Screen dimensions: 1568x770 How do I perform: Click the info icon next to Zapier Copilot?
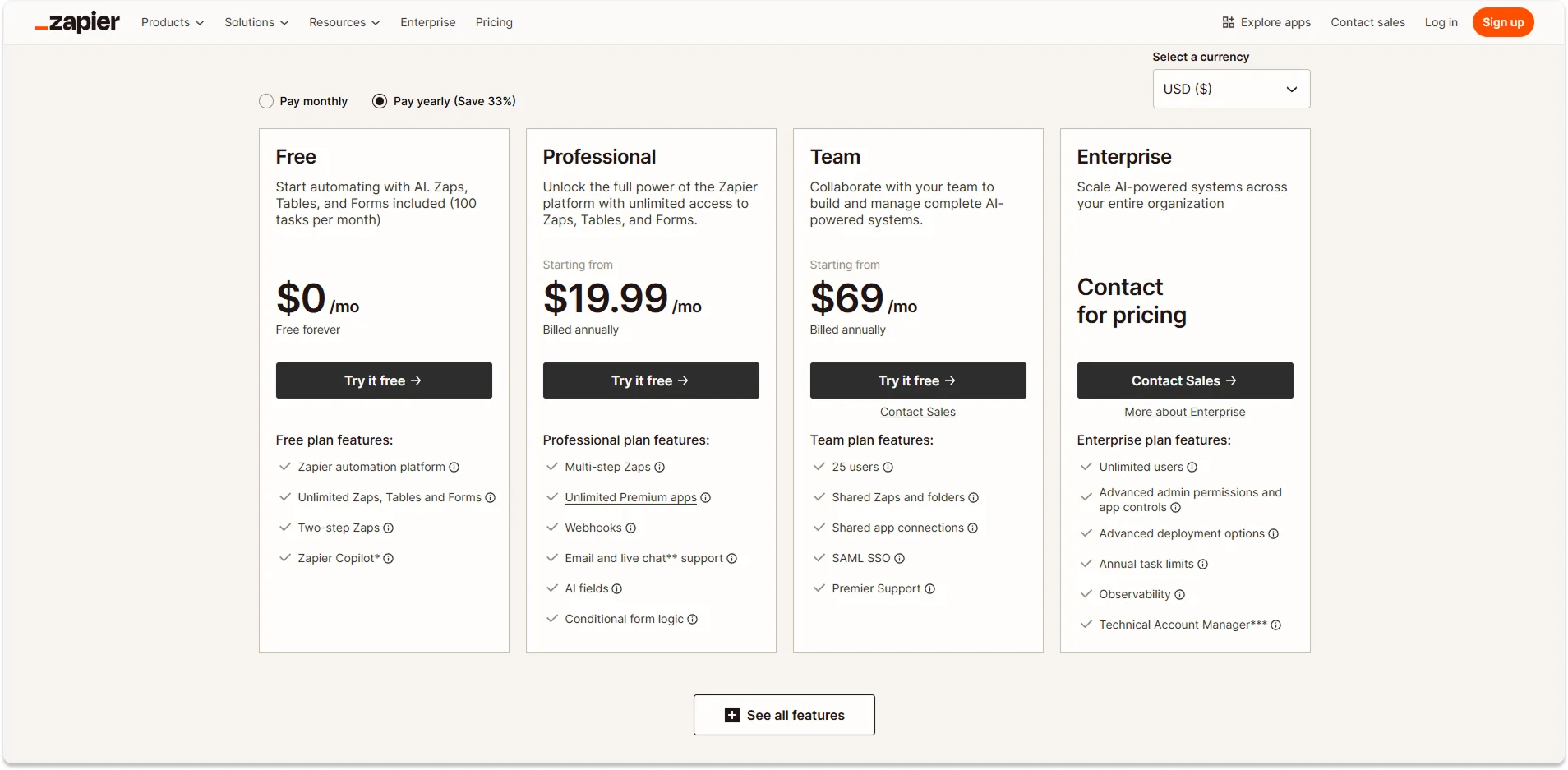tap(388, 558)
